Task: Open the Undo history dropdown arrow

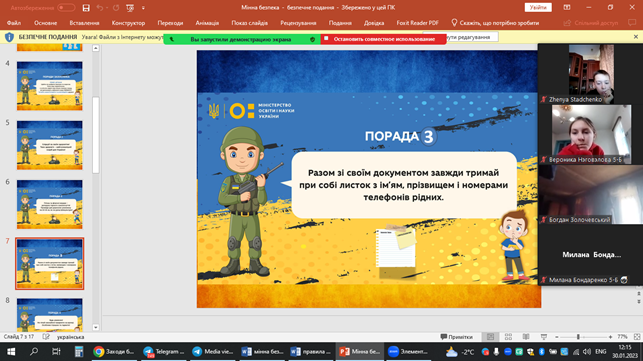Action: [107, 8]
